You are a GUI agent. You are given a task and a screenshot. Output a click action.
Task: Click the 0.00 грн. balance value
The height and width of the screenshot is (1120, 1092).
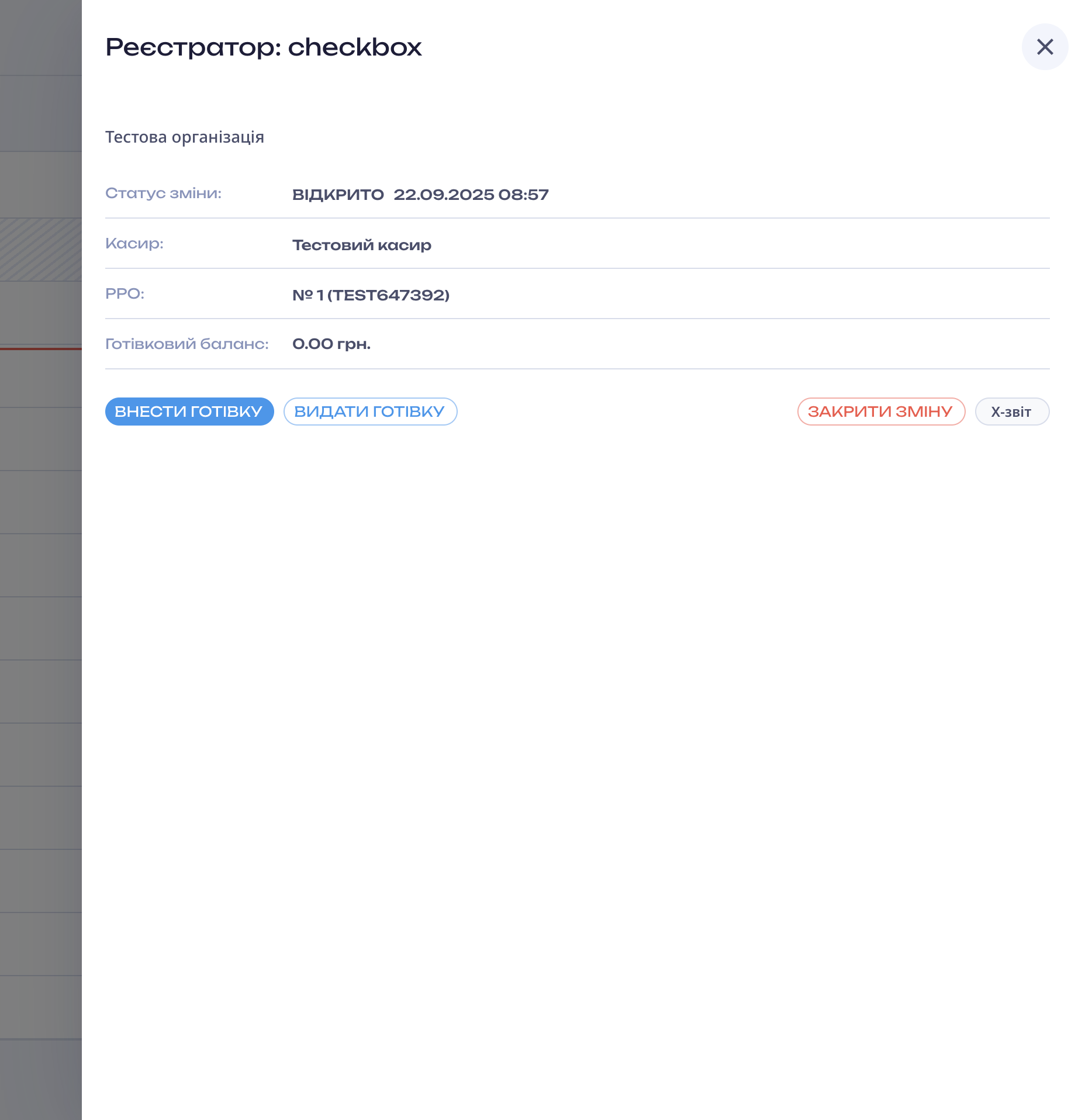point(331,344)
